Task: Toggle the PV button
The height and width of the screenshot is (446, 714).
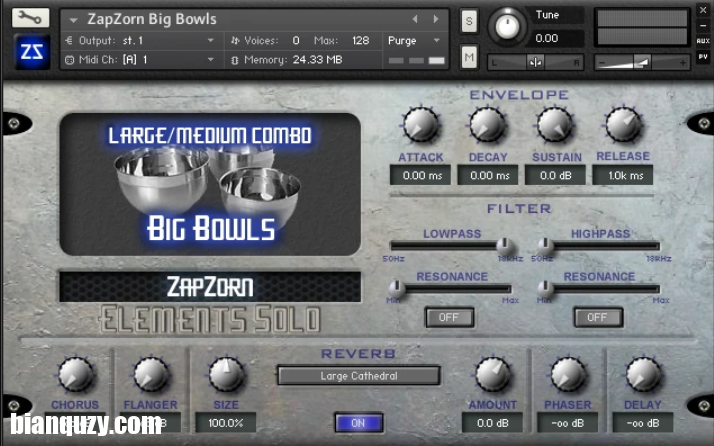Action: (x=703, y=57)
